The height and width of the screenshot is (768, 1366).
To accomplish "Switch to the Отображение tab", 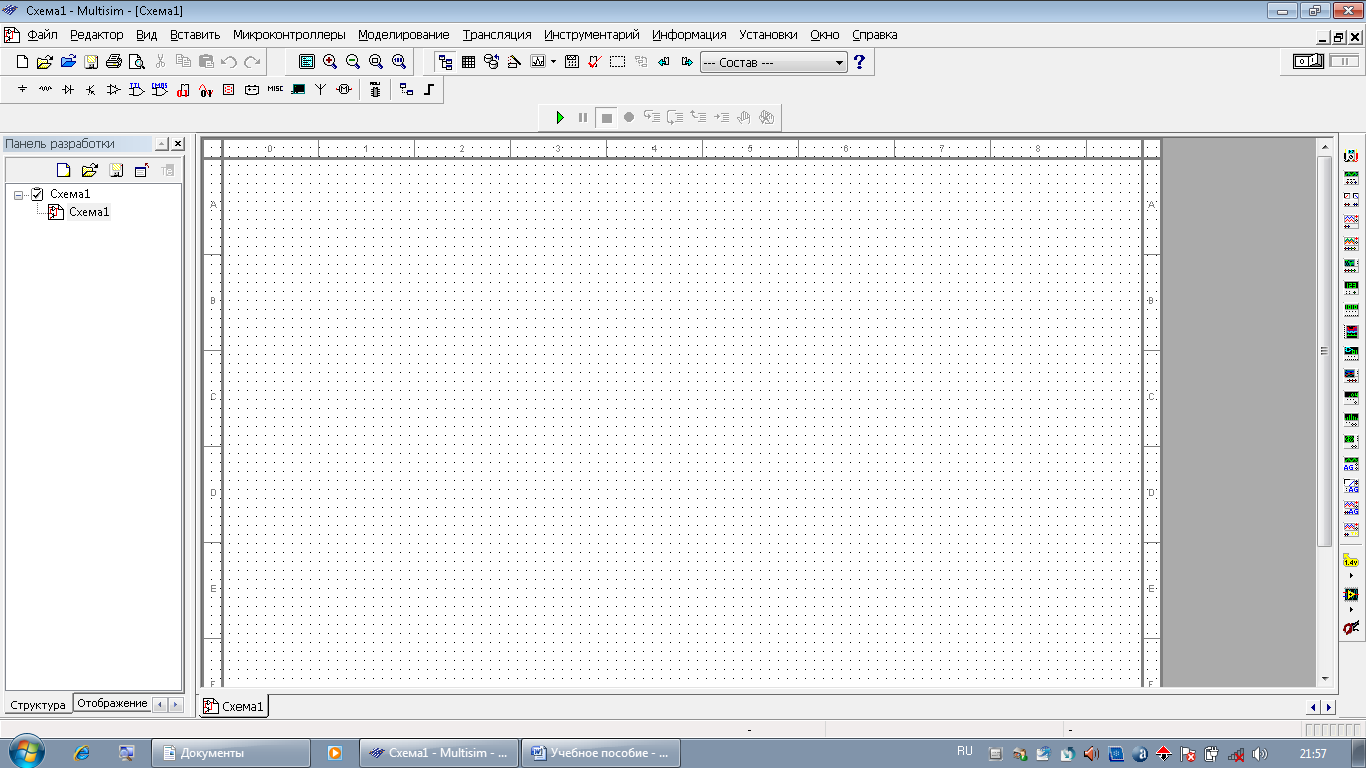I will tap(112, 704).
